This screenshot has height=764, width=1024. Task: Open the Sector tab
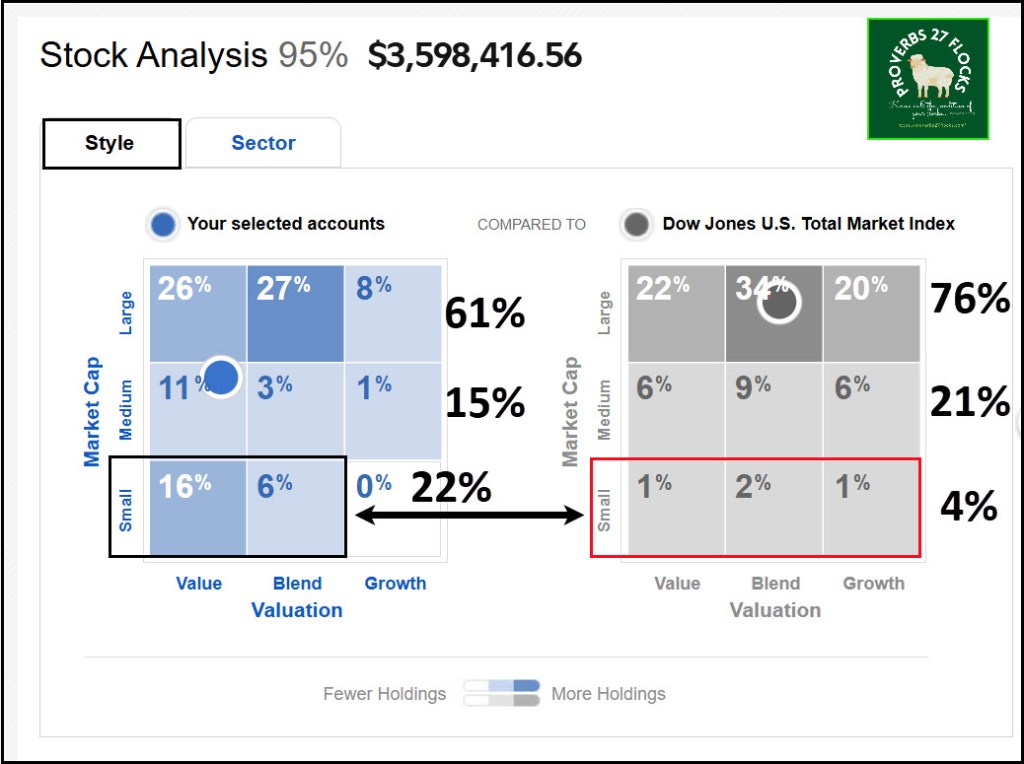click(263, 144)
